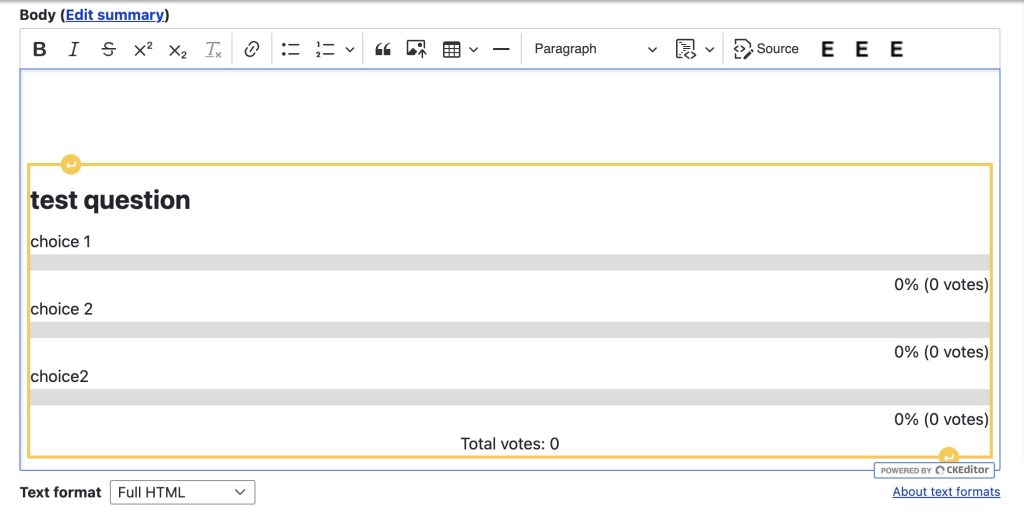Click the choice 2 vote progress bar
Viewport: 1024px width, 525px height.
pyautogui.click(x=509, y=330)
